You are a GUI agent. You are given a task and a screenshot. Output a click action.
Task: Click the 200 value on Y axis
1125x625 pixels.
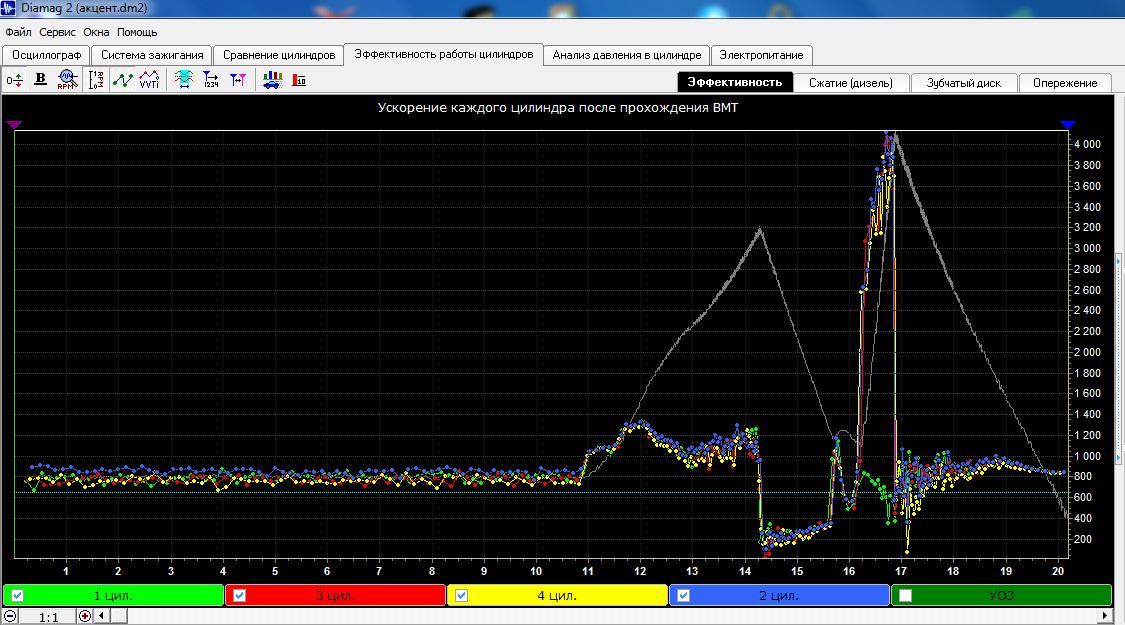[x=1083, y=540]
